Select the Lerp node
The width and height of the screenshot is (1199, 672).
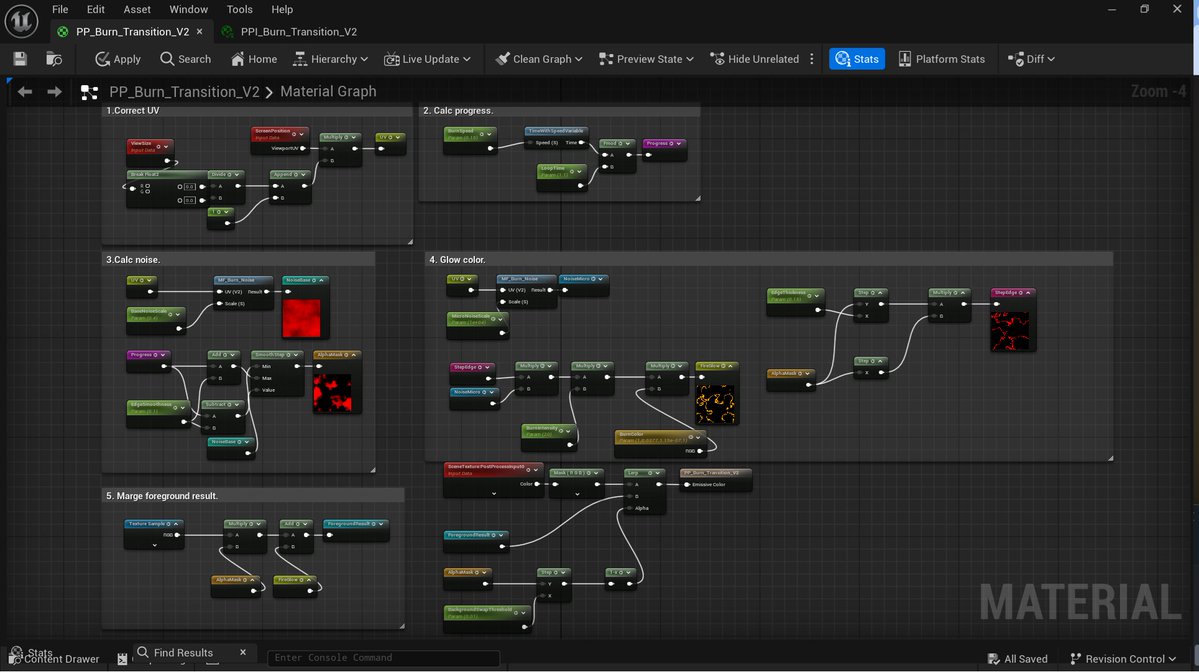pos(644,490)
